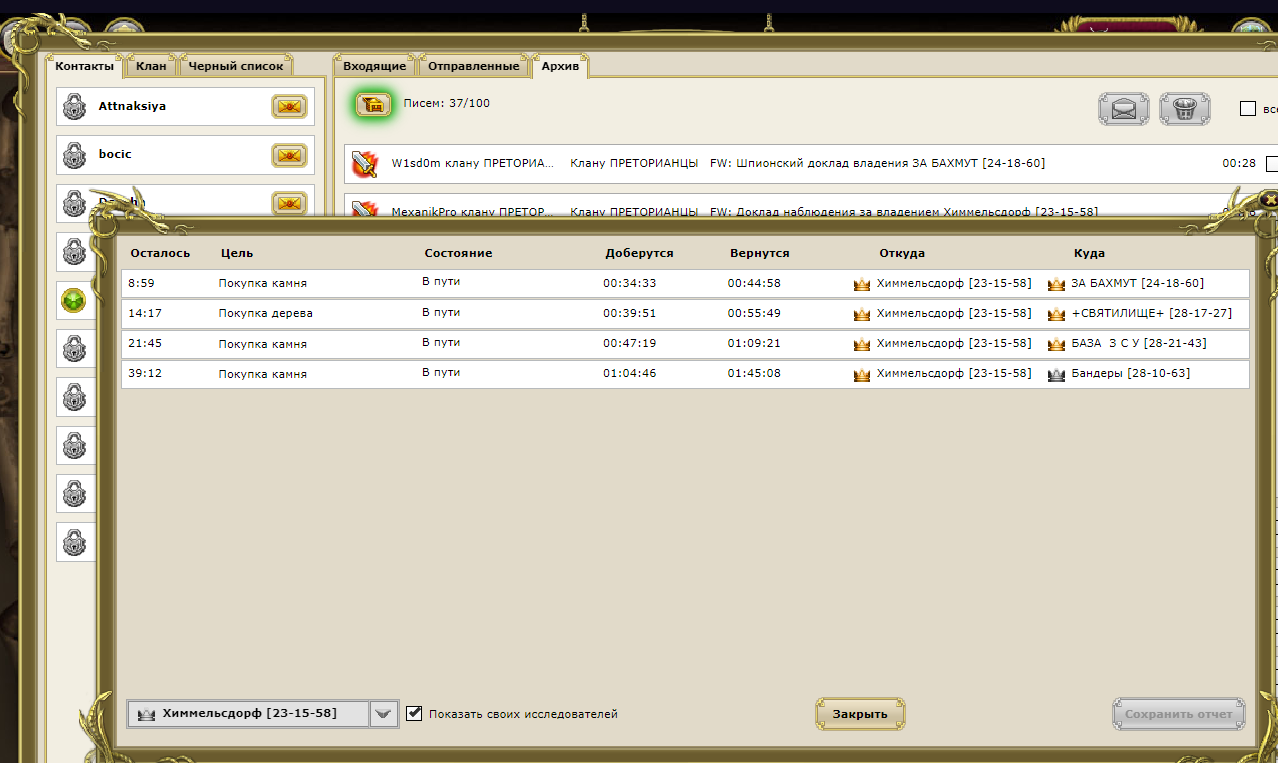The image size is (1278, 763).
Task: Open the Черный список tab
Action: tap(236, 66)
